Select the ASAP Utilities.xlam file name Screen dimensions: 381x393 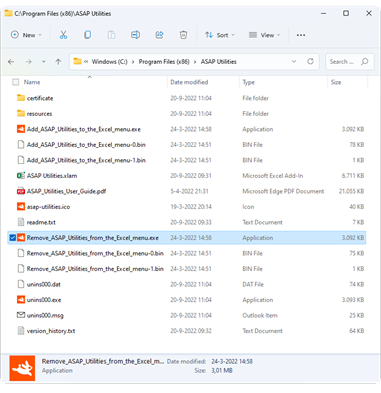[x=52, y=176]
